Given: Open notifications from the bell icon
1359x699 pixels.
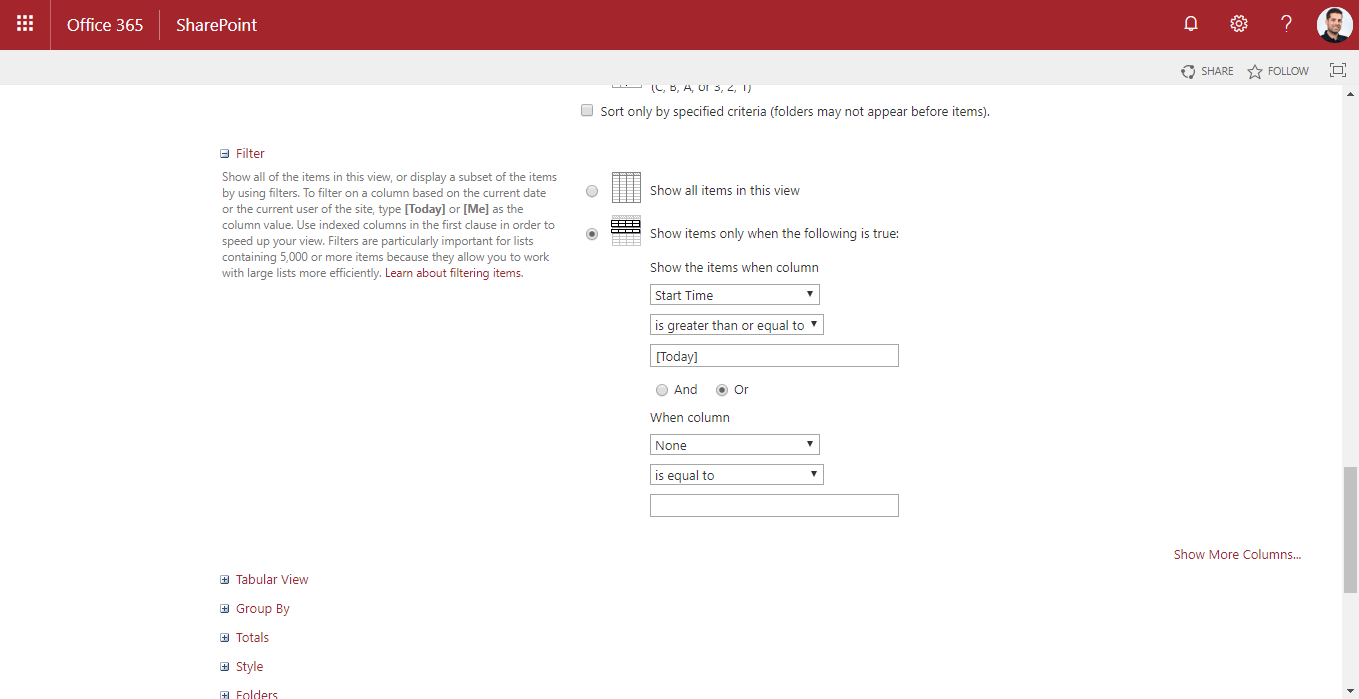Looking at the screenshot, I should 1190,23.
